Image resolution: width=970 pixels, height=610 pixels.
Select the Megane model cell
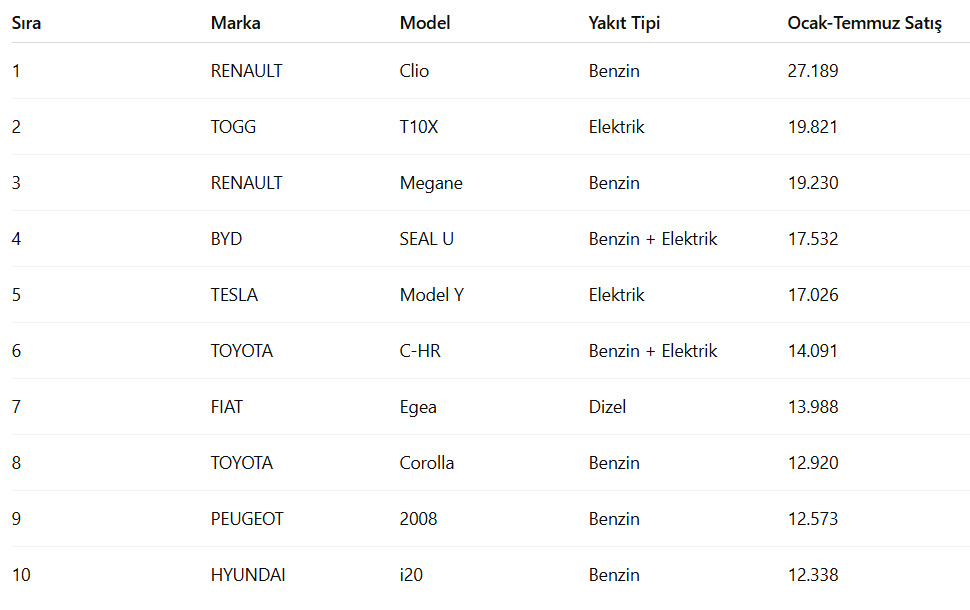431,183
